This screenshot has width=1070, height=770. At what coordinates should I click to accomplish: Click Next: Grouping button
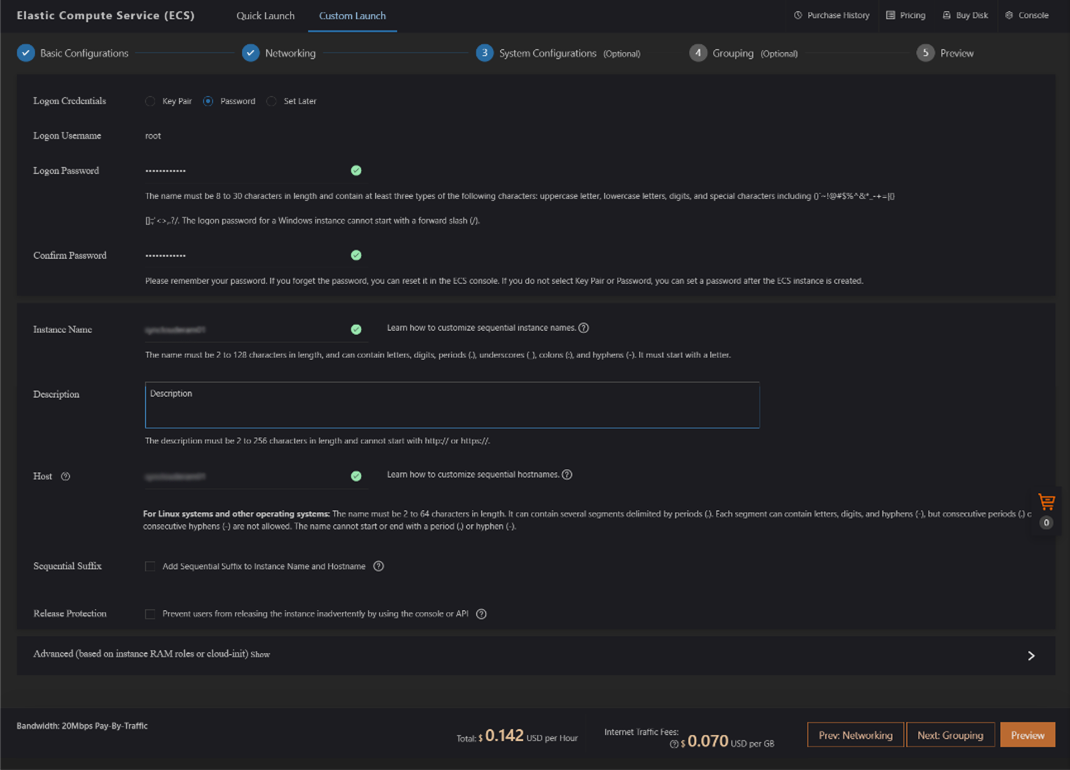[951, 735]
